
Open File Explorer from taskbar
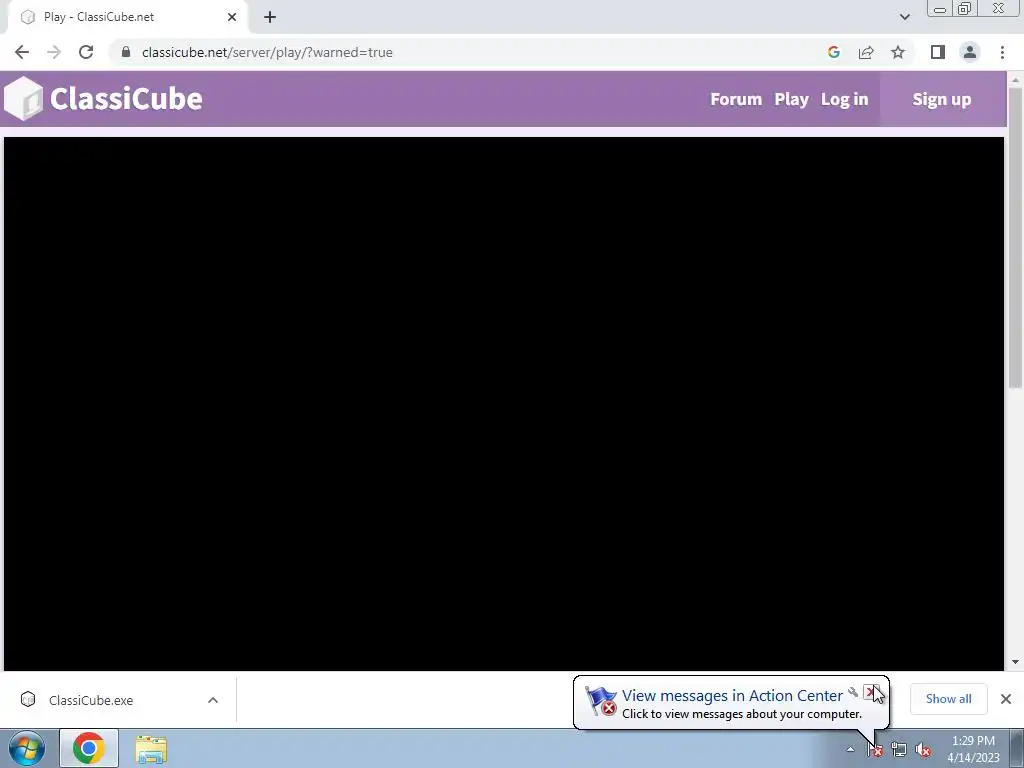coord(151,749)
